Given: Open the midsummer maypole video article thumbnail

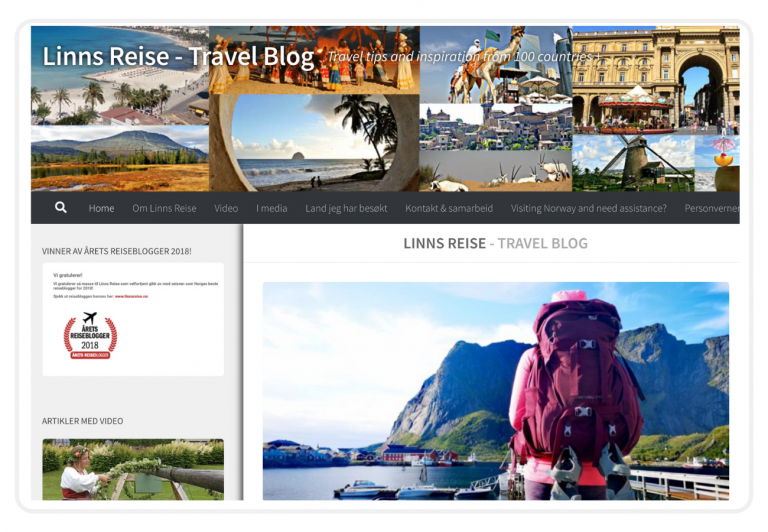Looking at the screenshot, I should click(133, 469).
